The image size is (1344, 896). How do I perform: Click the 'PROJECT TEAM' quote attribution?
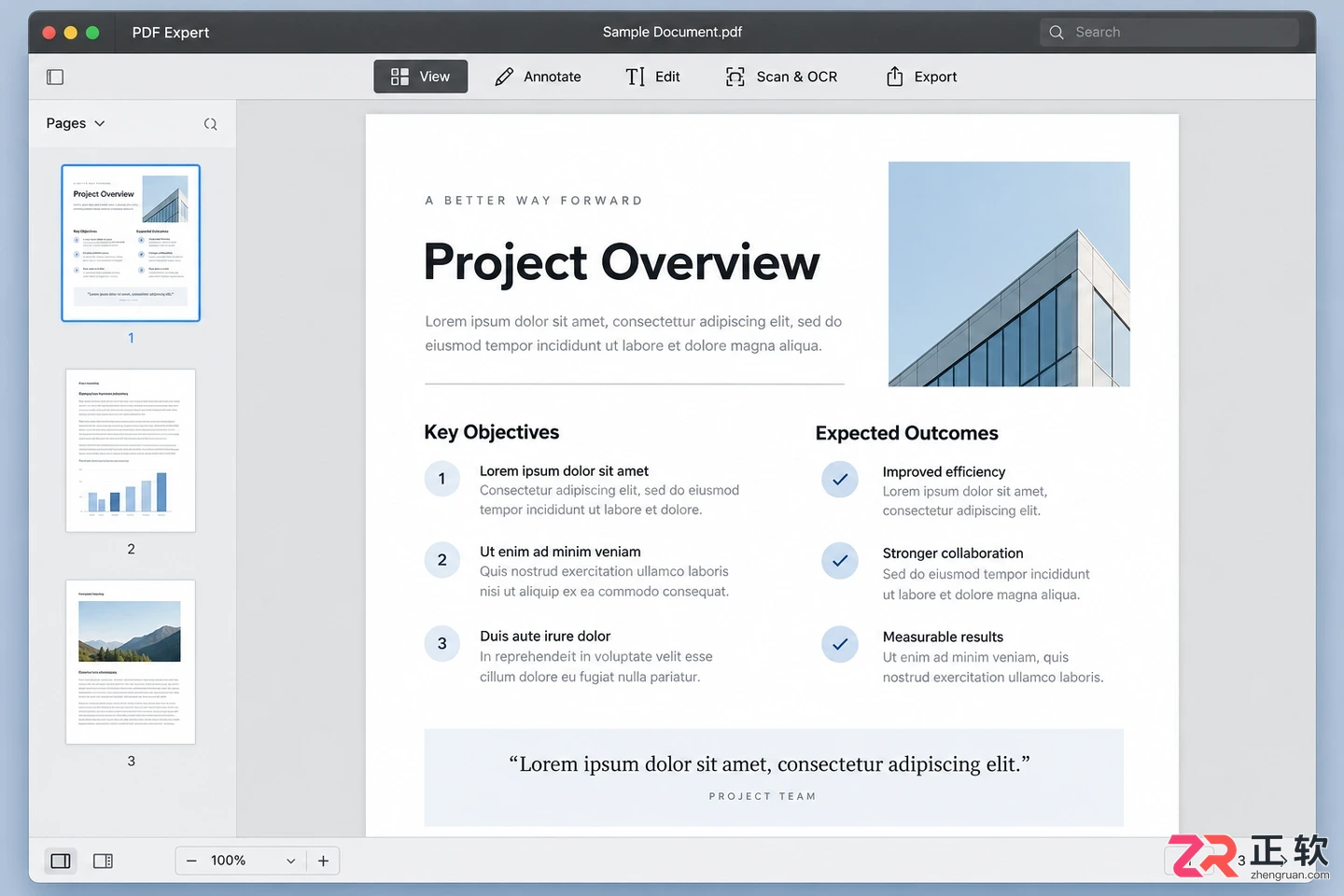763,796
